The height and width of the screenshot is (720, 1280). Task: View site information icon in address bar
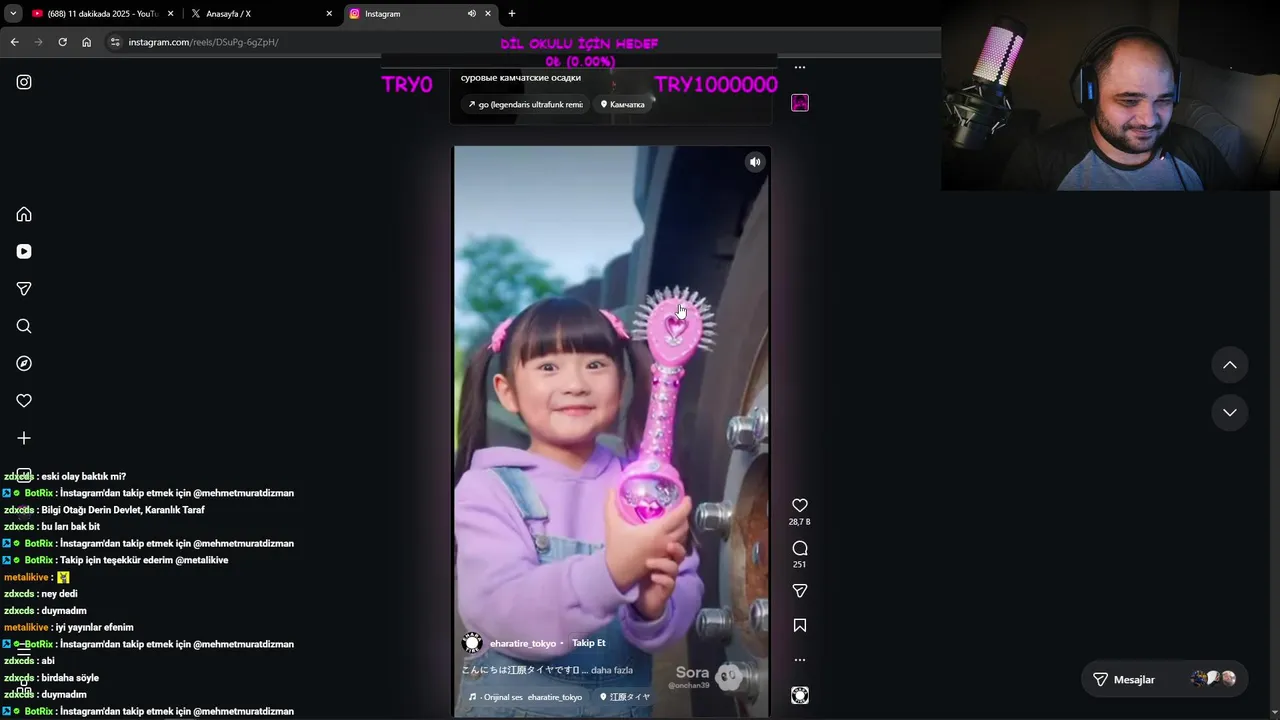coord(115,42)
